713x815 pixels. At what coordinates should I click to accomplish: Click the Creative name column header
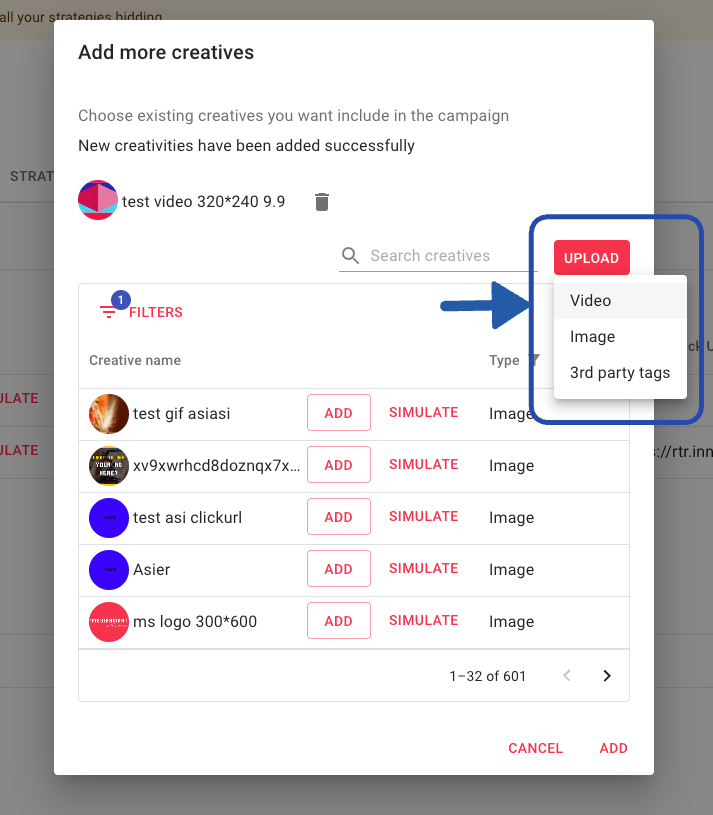coord(135,360)
